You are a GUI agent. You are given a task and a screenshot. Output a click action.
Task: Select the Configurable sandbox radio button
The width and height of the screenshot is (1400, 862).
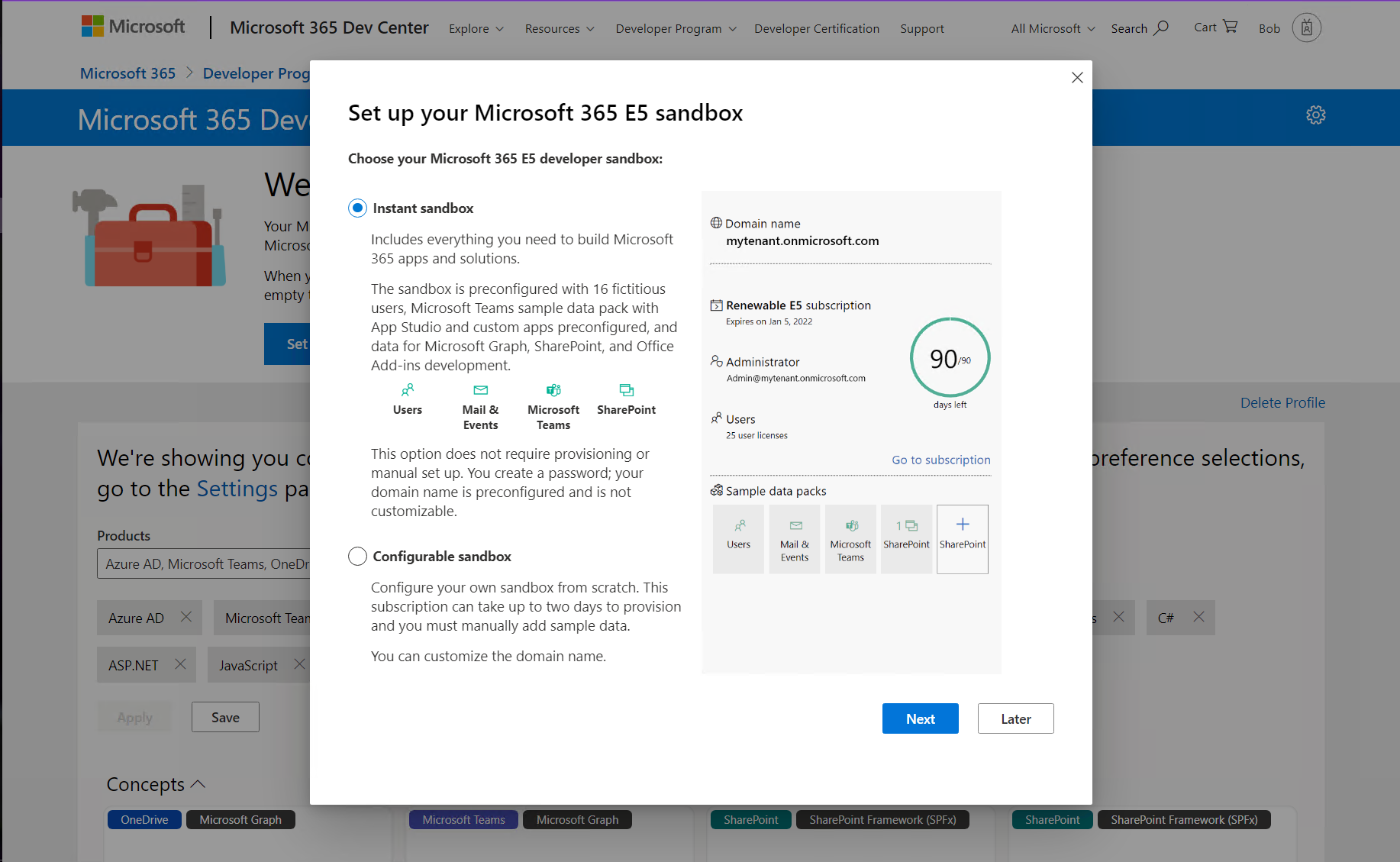(357, 557)
